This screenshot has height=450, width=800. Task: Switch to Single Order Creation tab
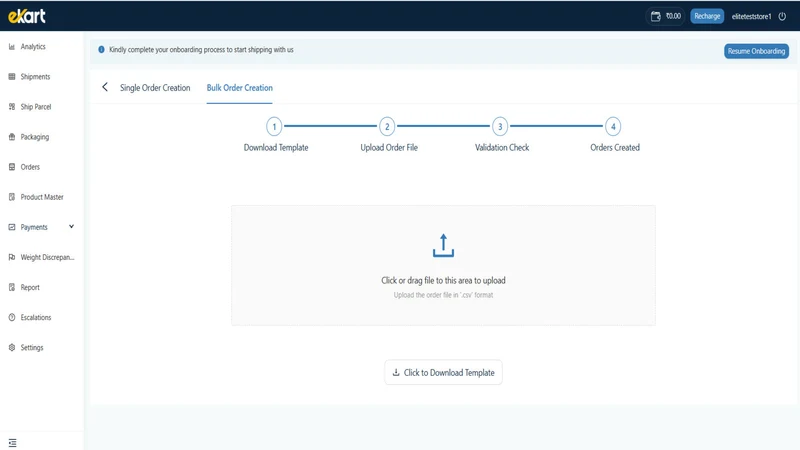155,88
